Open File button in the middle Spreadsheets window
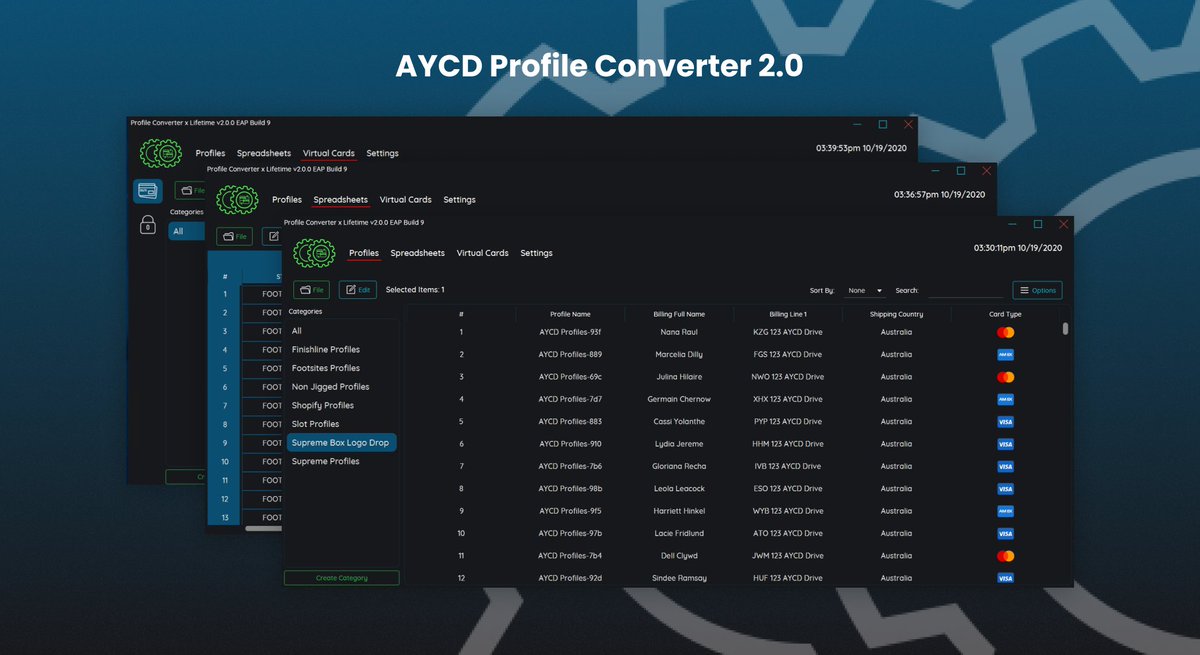1200x655 pixels. [235, 236]
